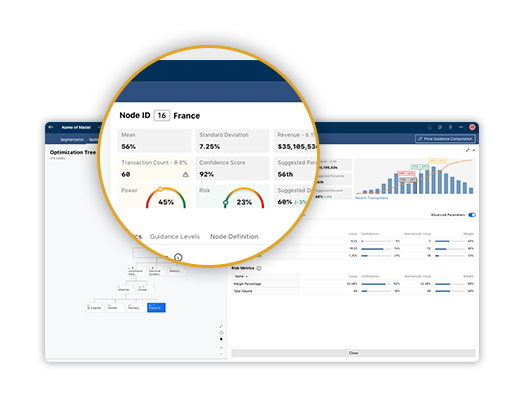Click the dash icon in the title bar
The height and width of the screenshot is (400, 517).
[x=461, y=127]
